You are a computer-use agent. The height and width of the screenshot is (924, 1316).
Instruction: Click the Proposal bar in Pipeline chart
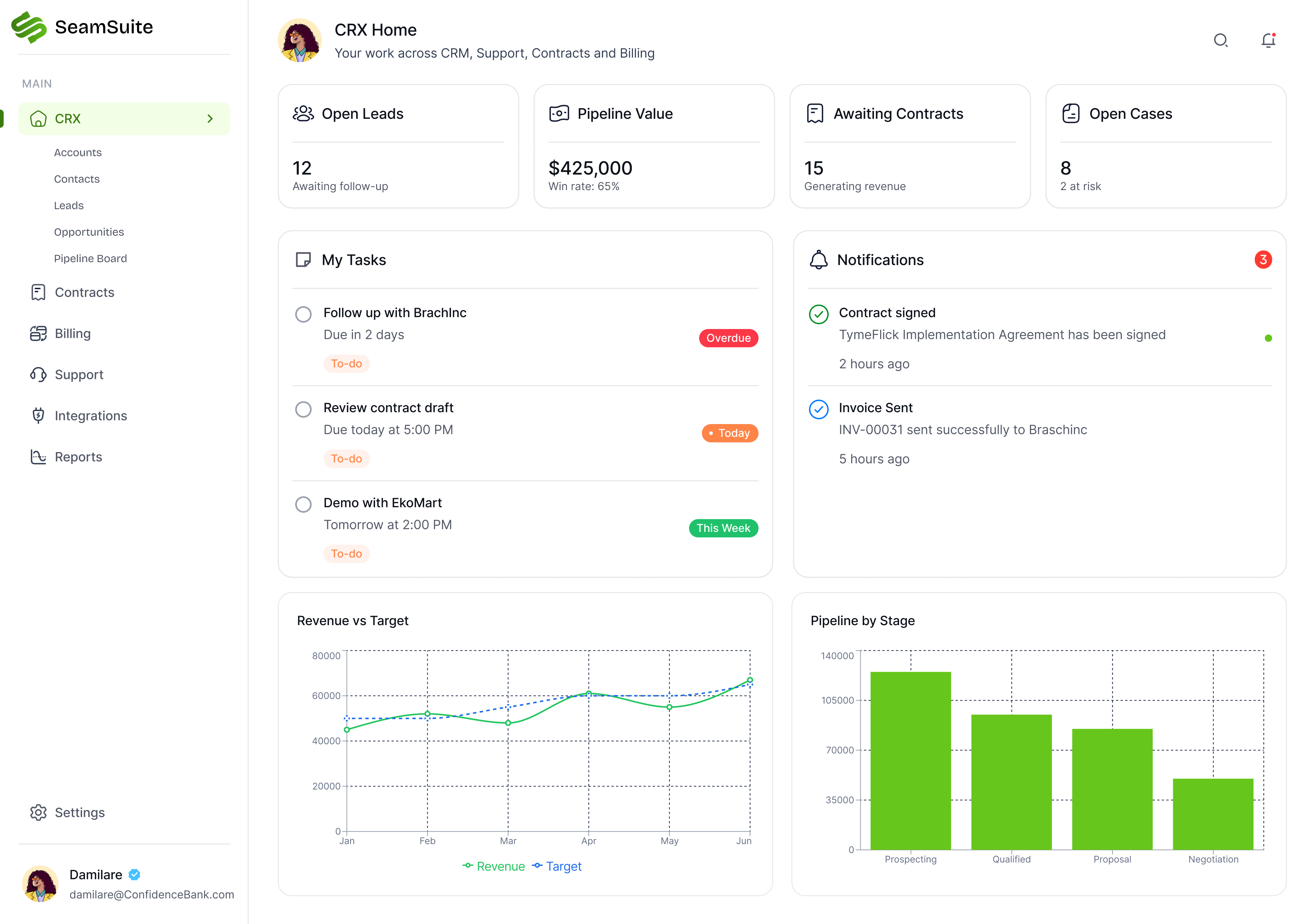click(1112, 789)
